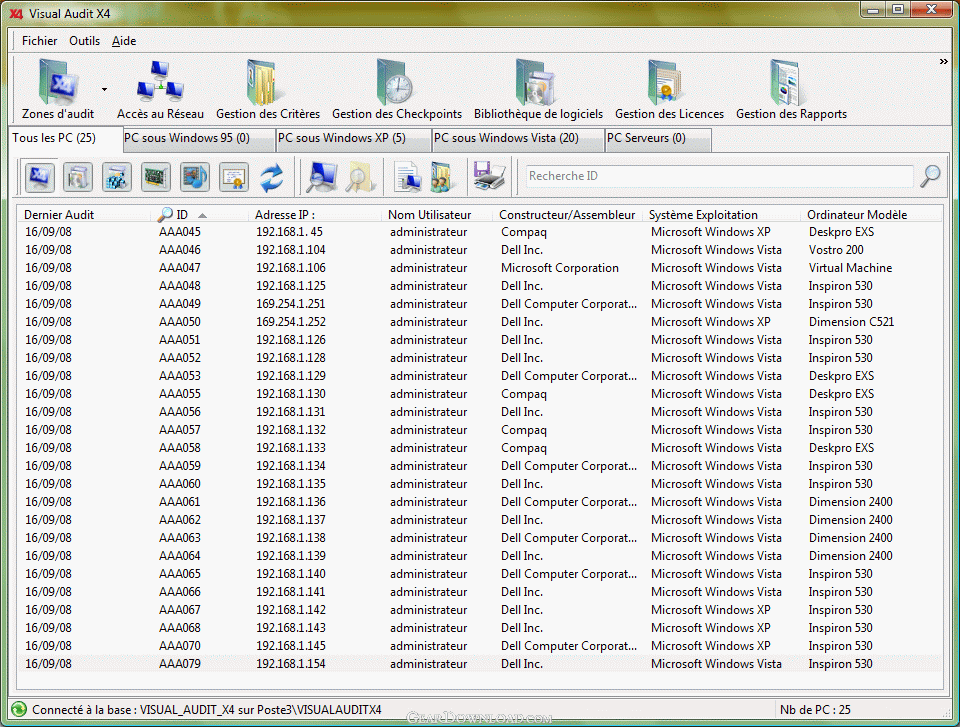Click the document with computer icon
Viewport: 960px width, 727px height.
407,177
